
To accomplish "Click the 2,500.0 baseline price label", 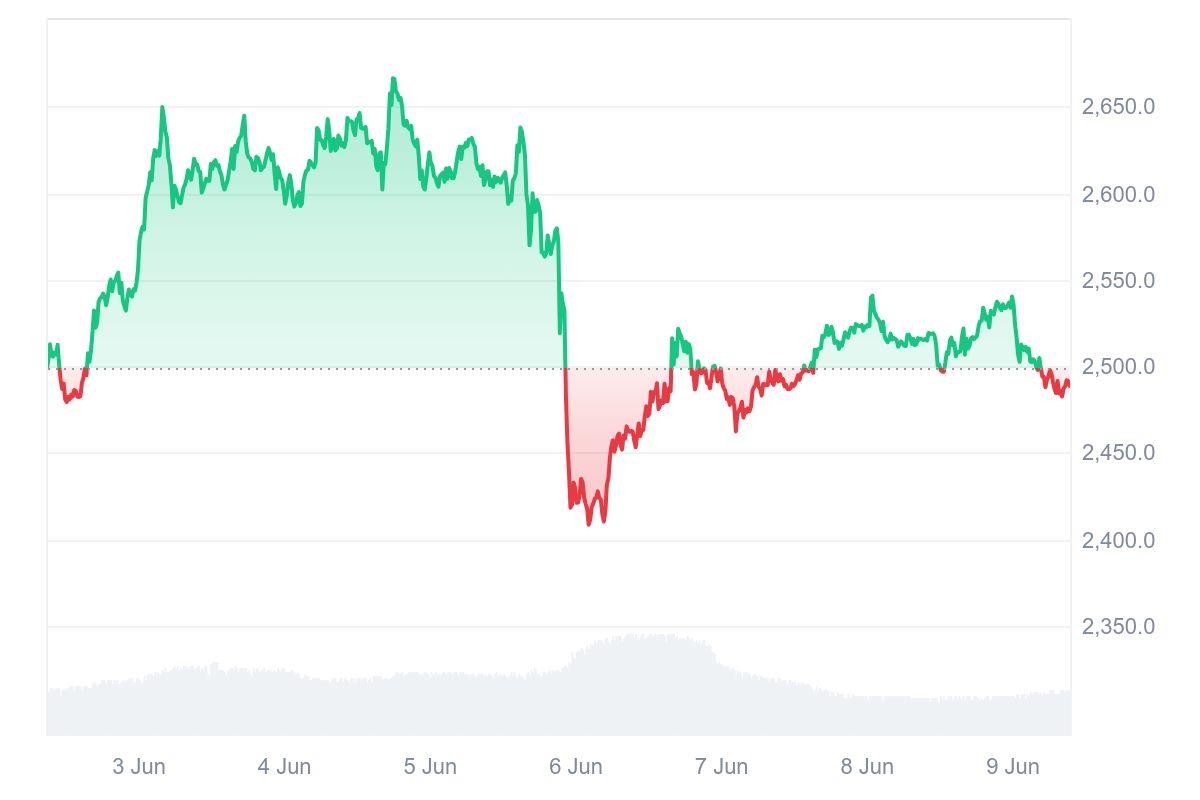I will coord(1118,368).
